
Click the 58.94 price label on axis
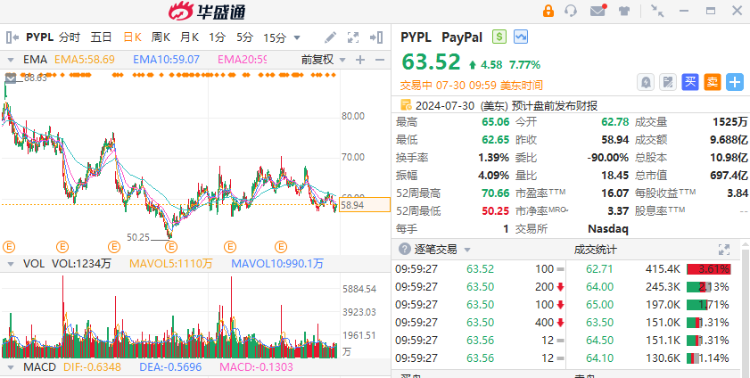364,205
